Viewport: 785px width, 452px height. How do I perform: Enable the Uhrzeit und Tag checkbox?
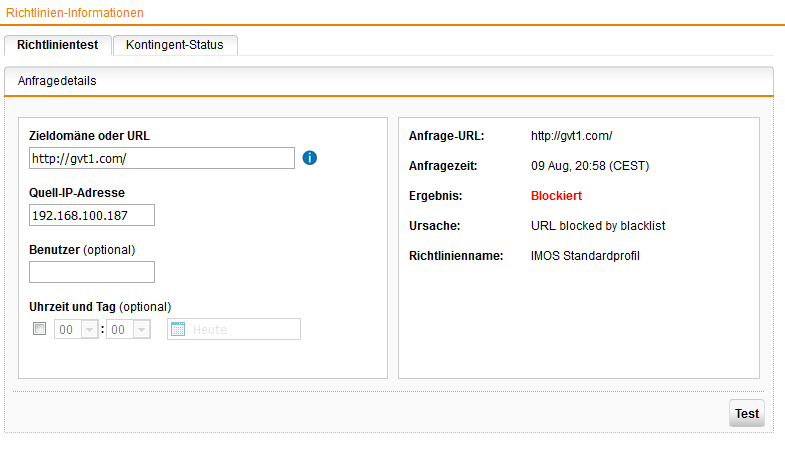(40, 329)
